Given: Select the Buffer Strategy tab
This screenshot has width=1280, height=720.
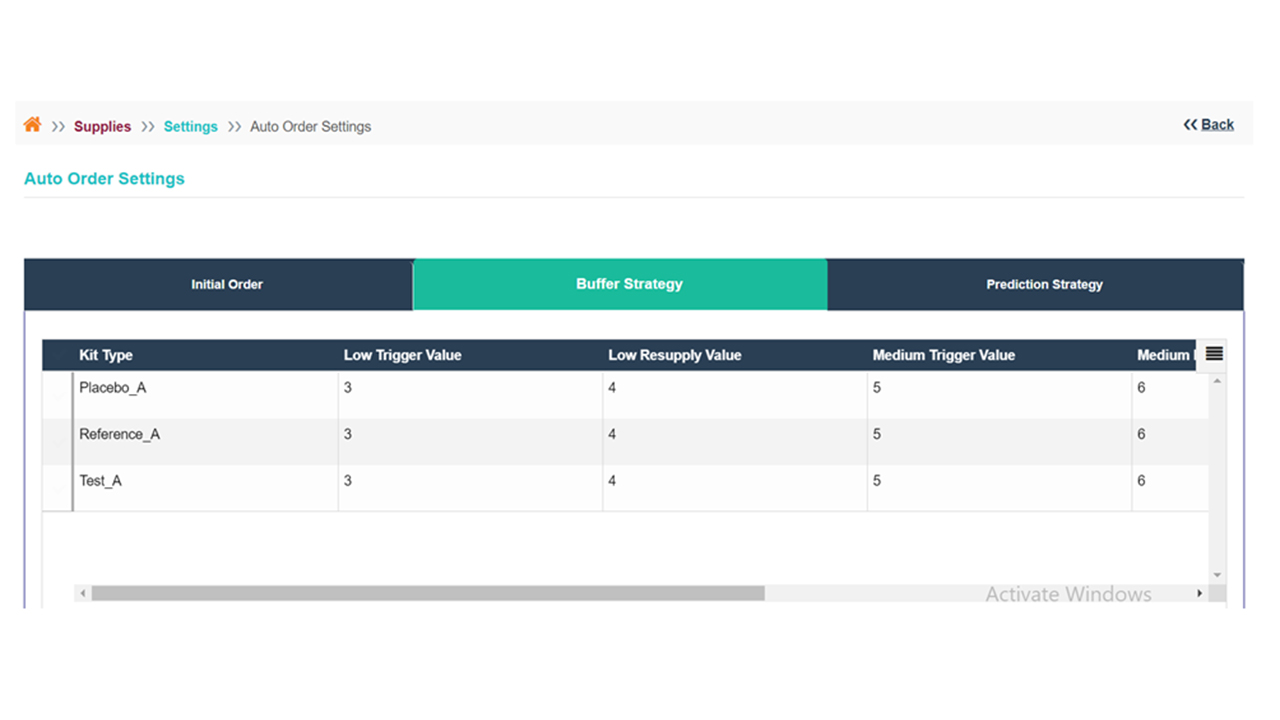Looking at the screenshot, I should coord(629,285).
